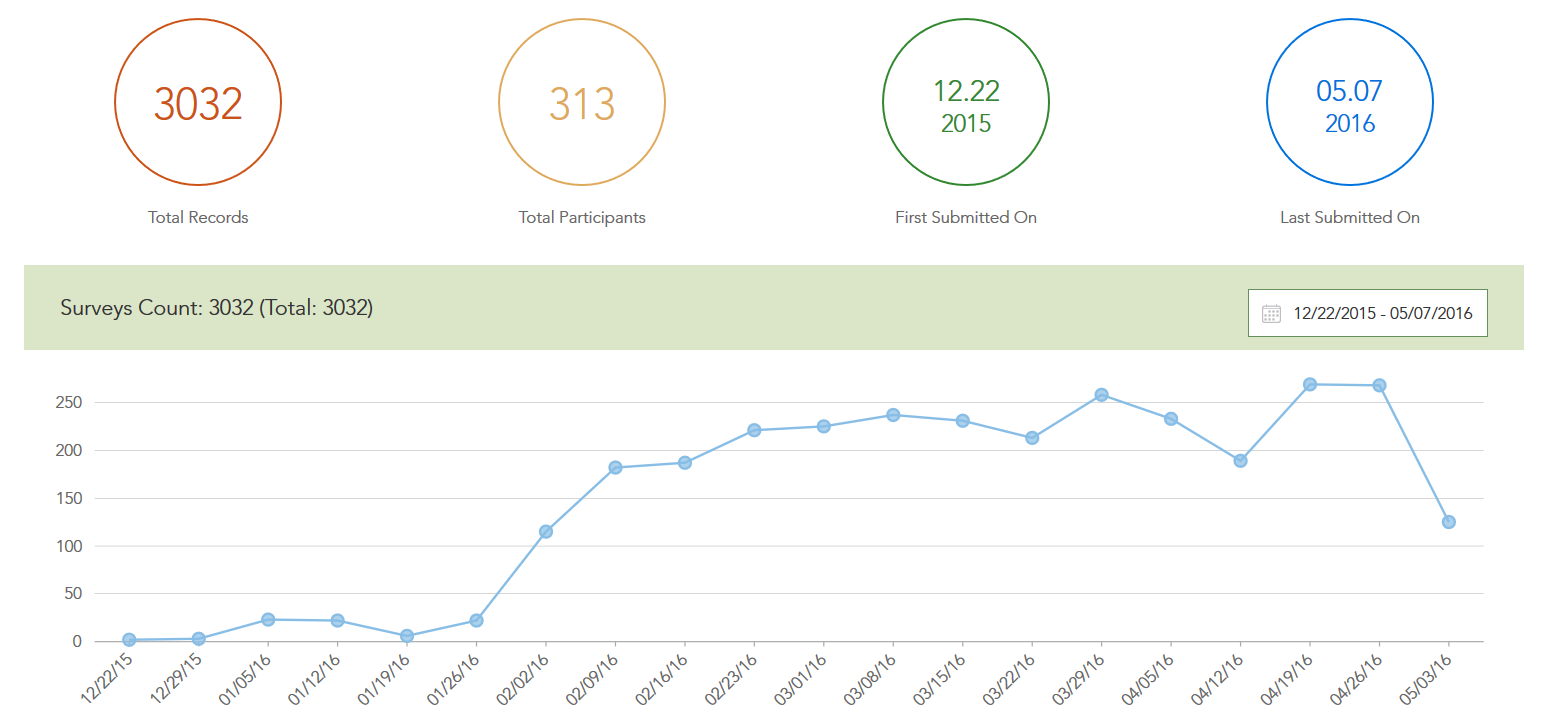Screen dimensions: 1554x725
Task: Select the 03/29/16 peak data point
Action: click(x=1101, y=395)
